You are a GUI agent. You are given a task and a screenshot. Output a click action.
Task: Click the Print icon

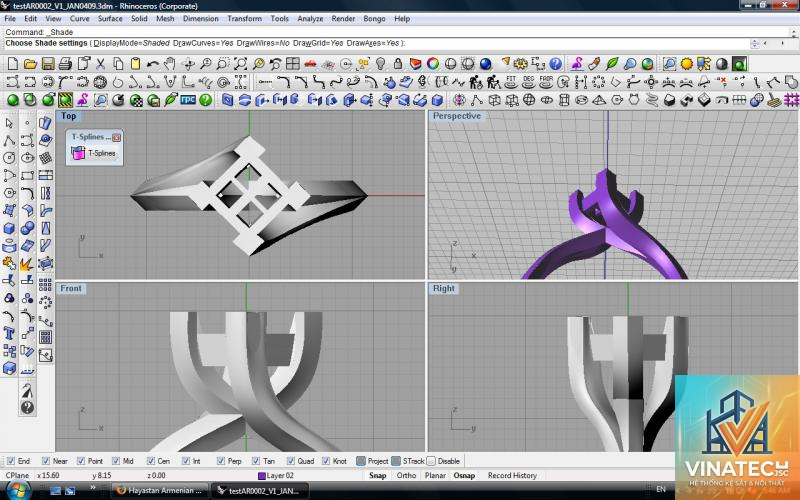point(65,64)
